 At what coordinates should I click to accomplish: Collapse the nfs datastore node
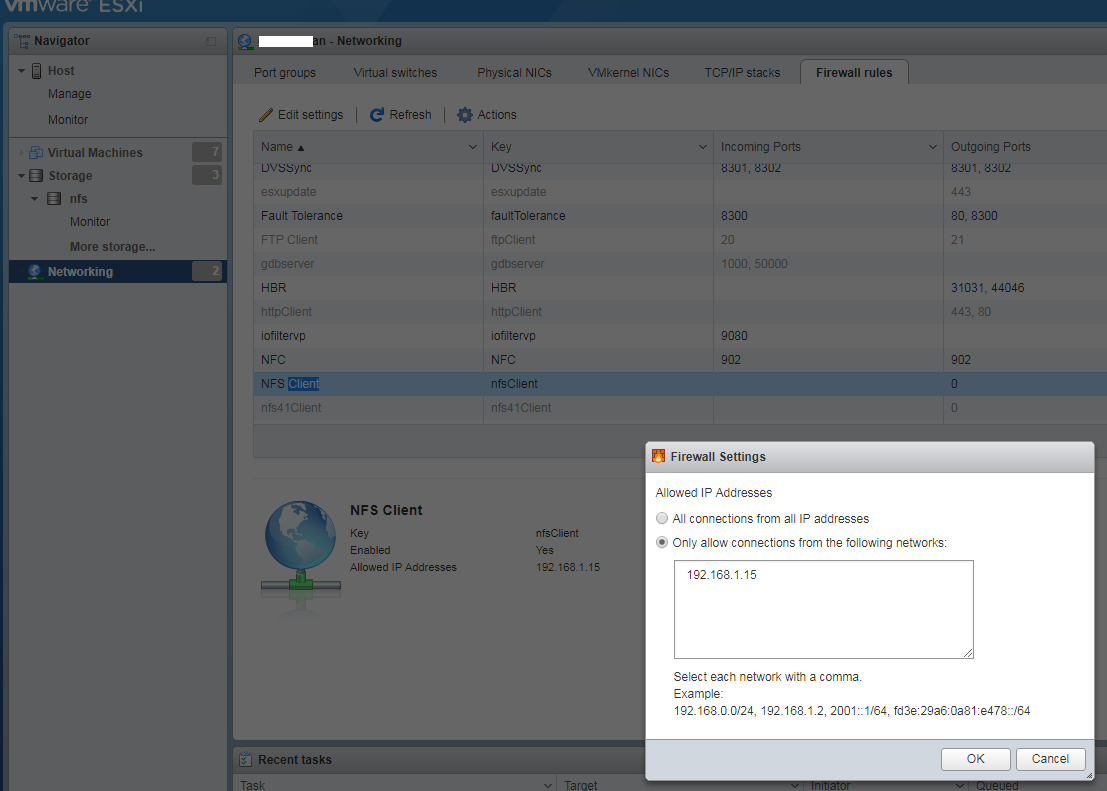coord(35,199)
